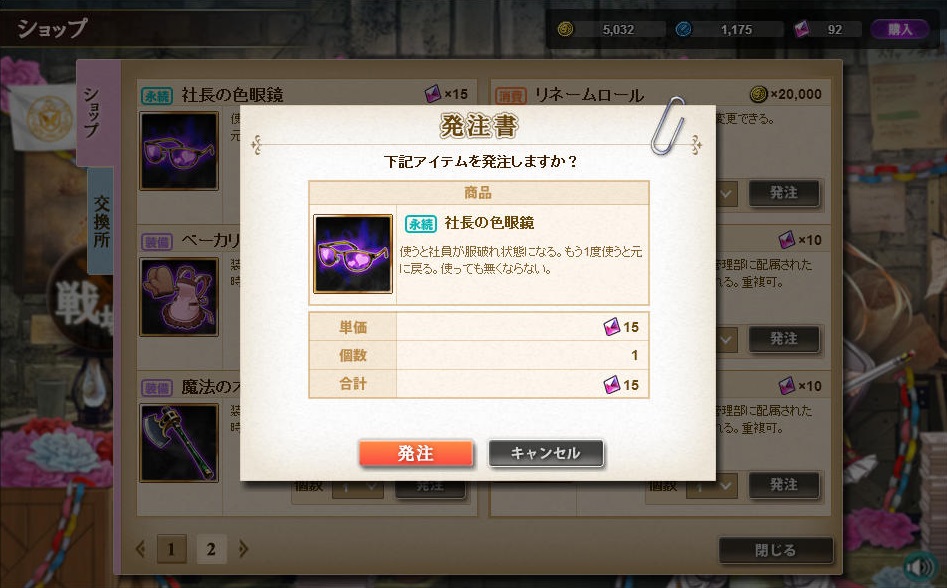Close the shop with 閉じる button
The height and width of the screenshot is (588, 947).
coord(775,550)
